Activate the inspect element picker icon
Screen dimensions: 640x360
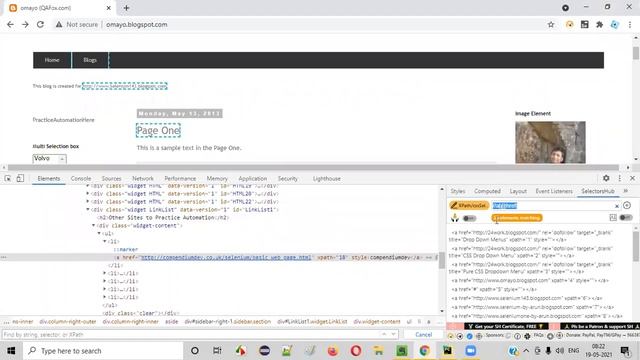[x=8, y=178]
